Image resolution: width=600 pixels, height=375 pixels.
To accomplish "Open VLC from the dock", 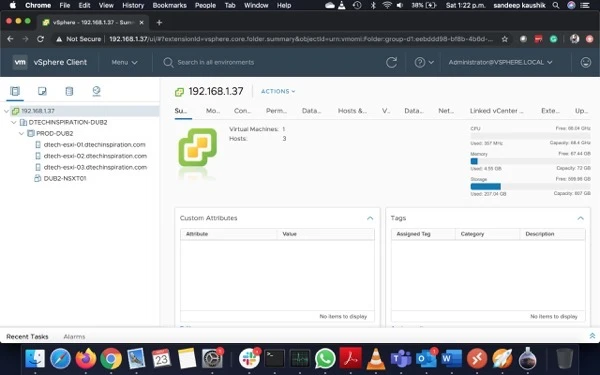I will (x=375, y=359).
